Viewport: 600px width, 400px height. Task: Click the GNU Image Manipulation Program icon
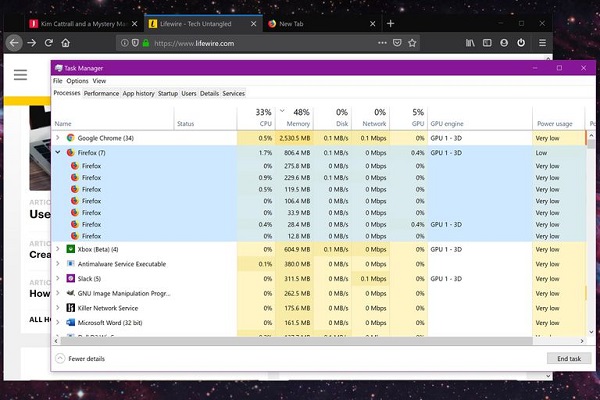tap(70, 293)
